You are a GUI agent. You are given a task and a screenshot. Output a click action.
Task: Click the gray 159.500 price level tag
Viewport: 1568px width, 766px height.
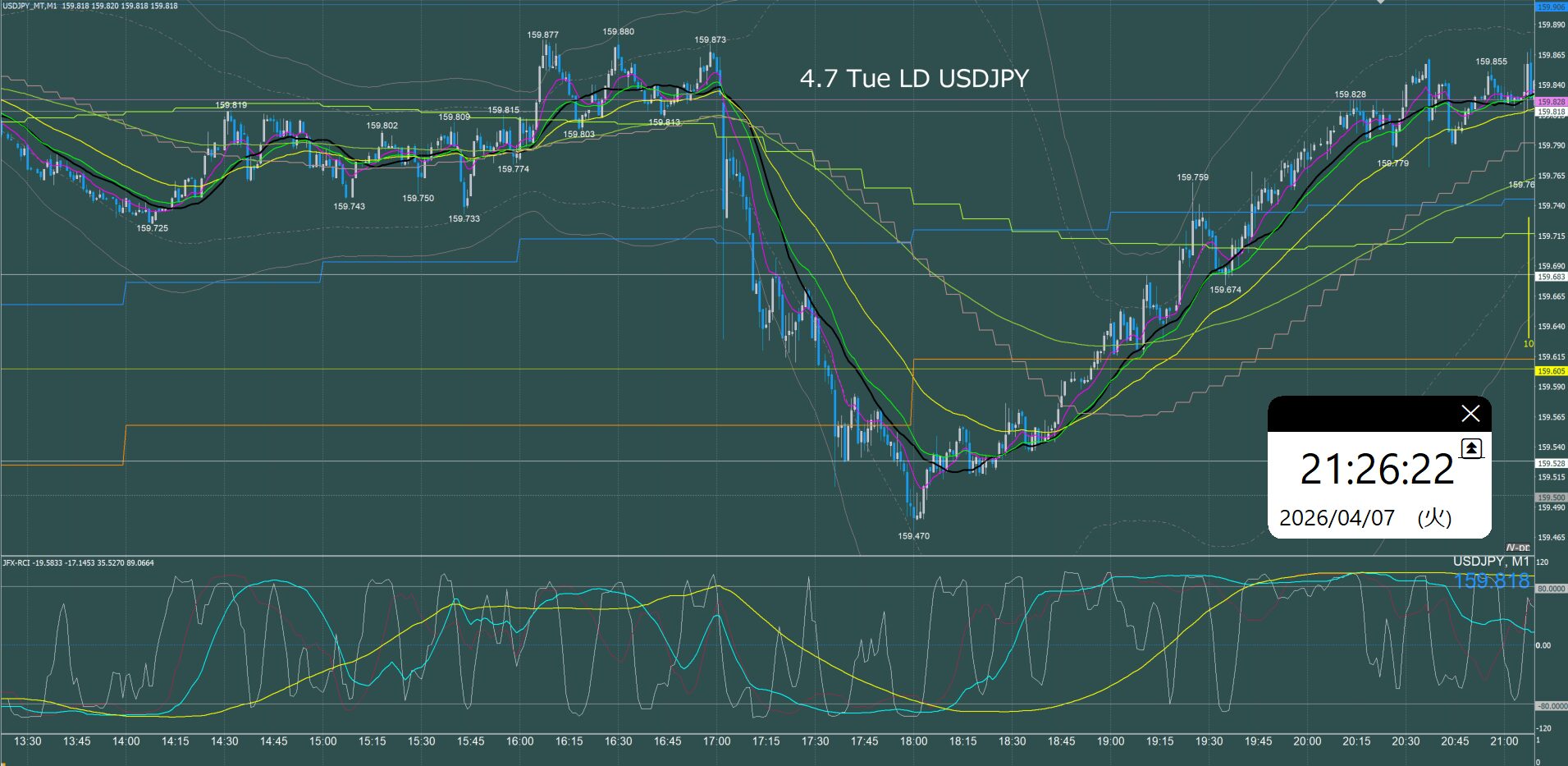tap(1551, 498)
